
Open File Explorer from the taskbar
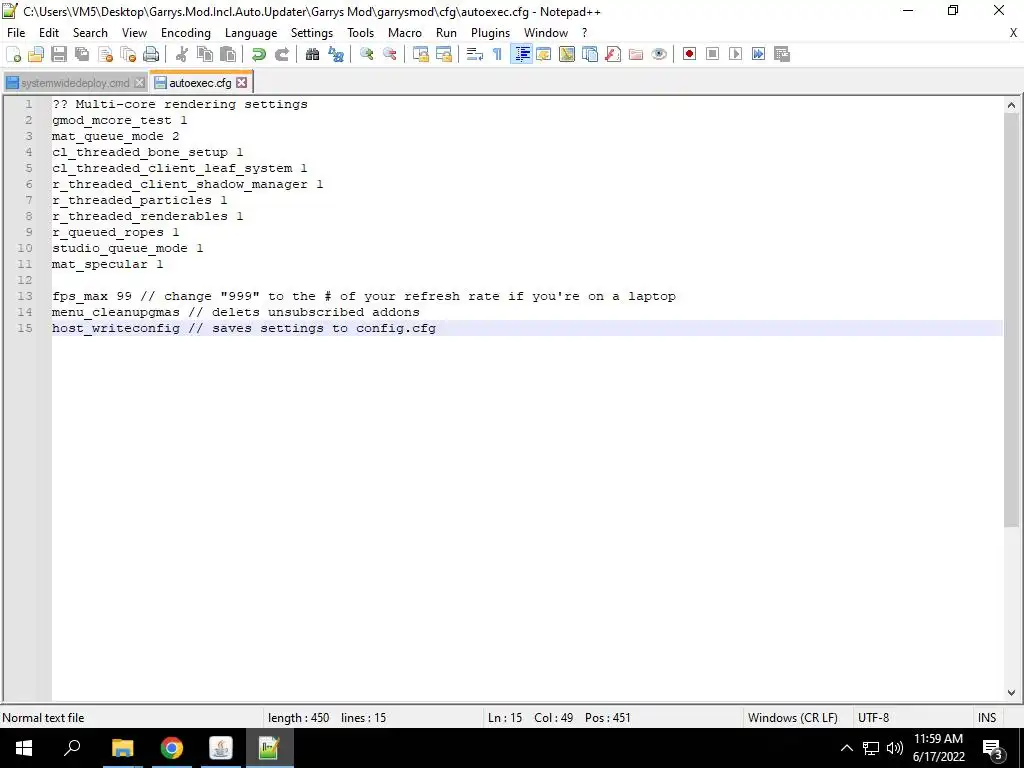pos(122,748)
